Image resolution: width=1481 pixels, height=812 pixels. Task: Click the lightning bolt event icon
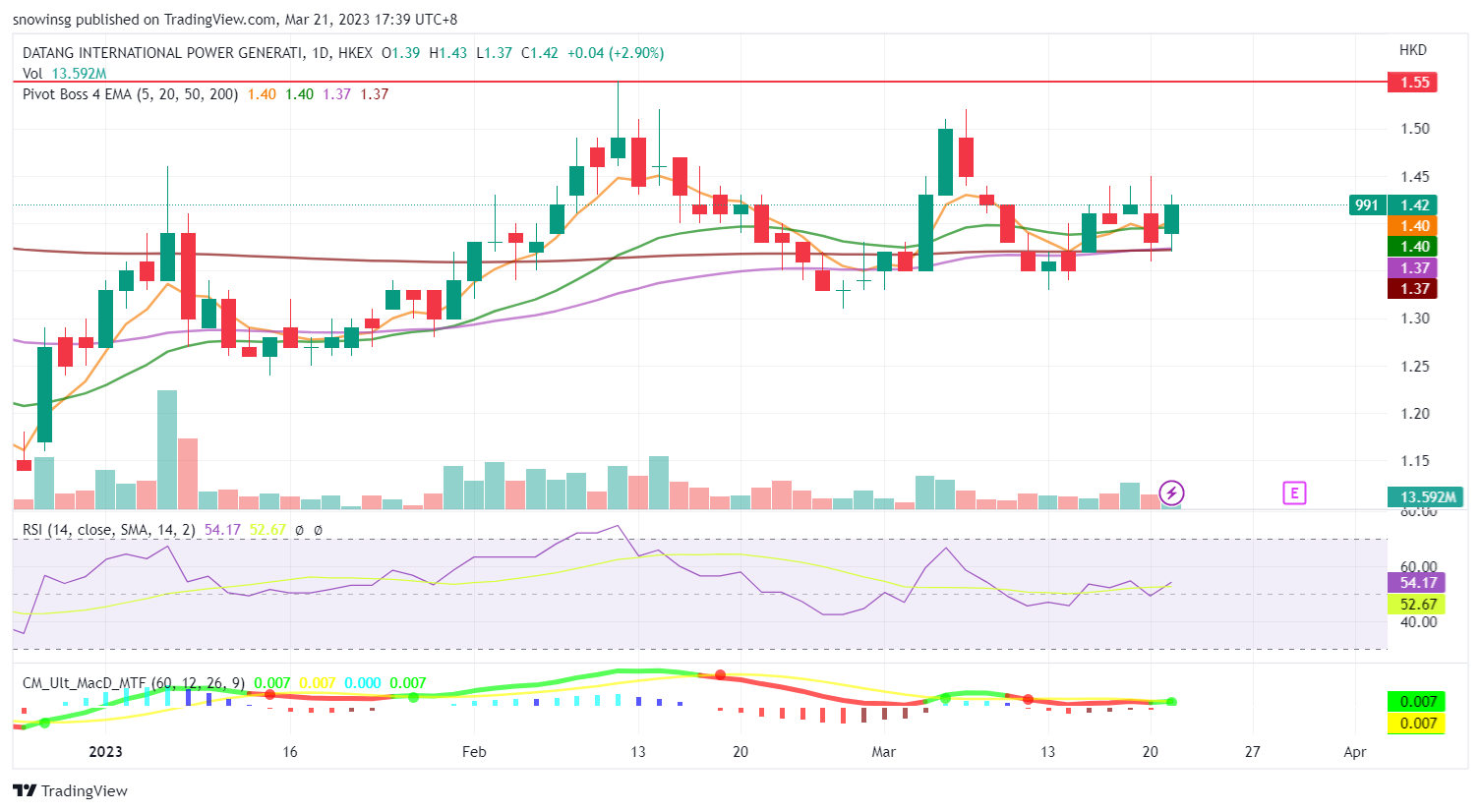(1171, 493)
